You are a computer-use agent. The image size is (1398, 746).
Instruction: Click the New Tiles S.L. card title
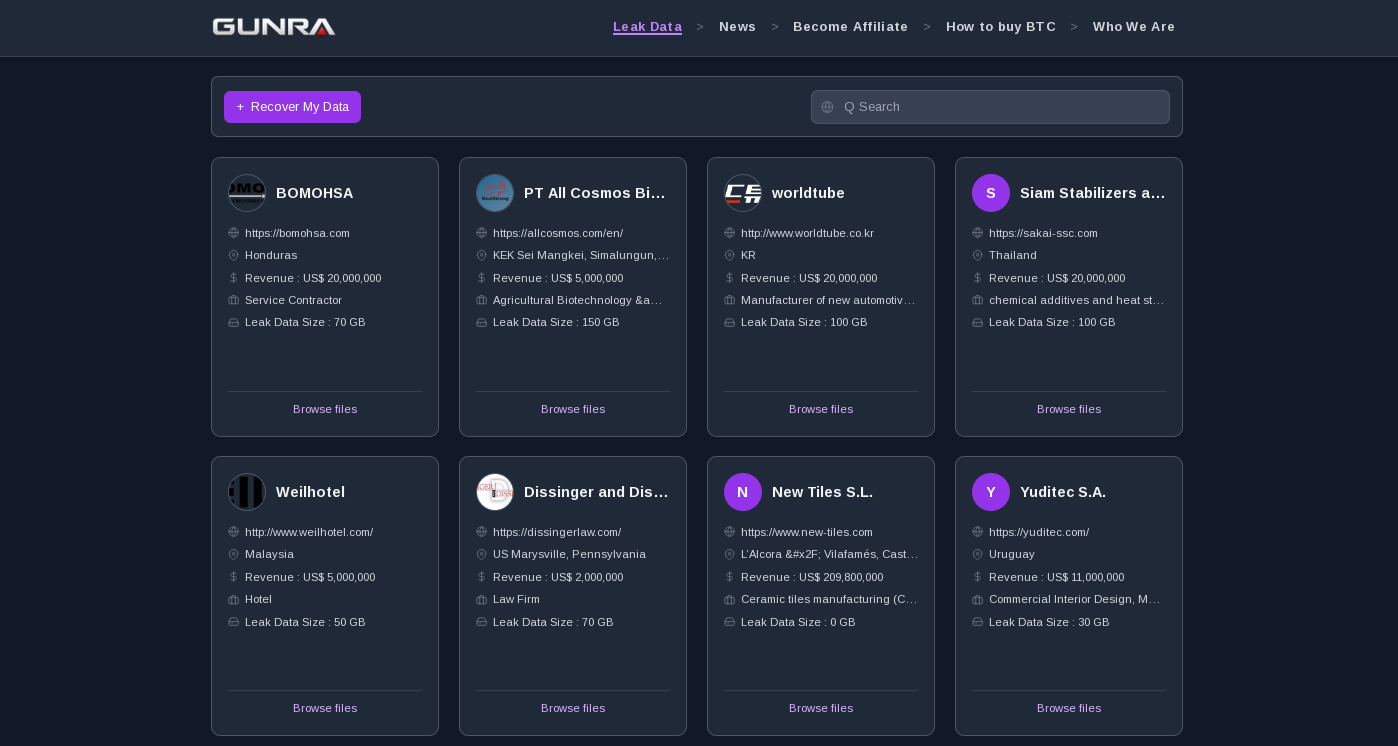pos(822,492)
